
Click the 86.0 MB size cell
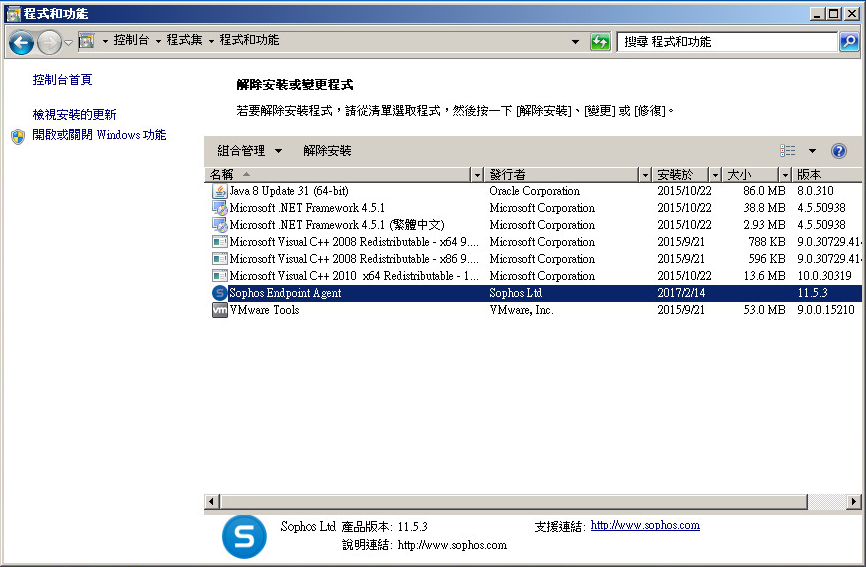[x=764, y=191]
